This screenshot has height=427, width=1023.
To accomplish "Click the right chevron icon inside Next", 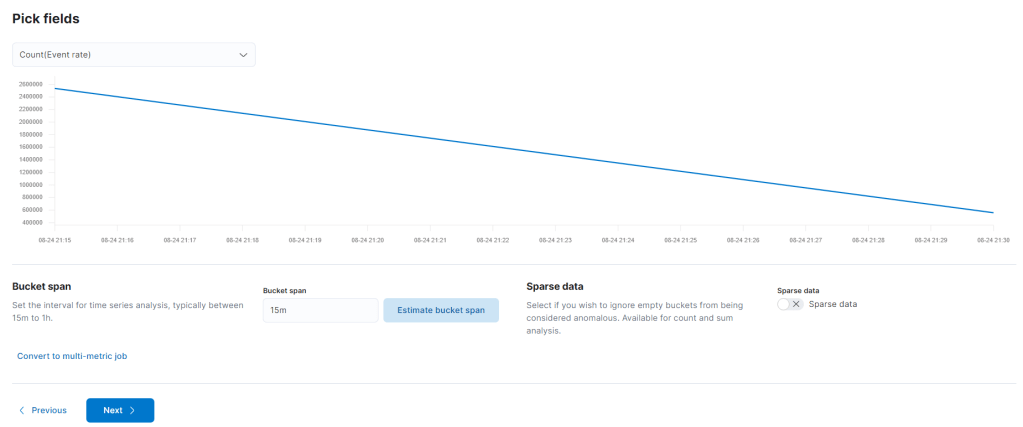I will point(132,410).
